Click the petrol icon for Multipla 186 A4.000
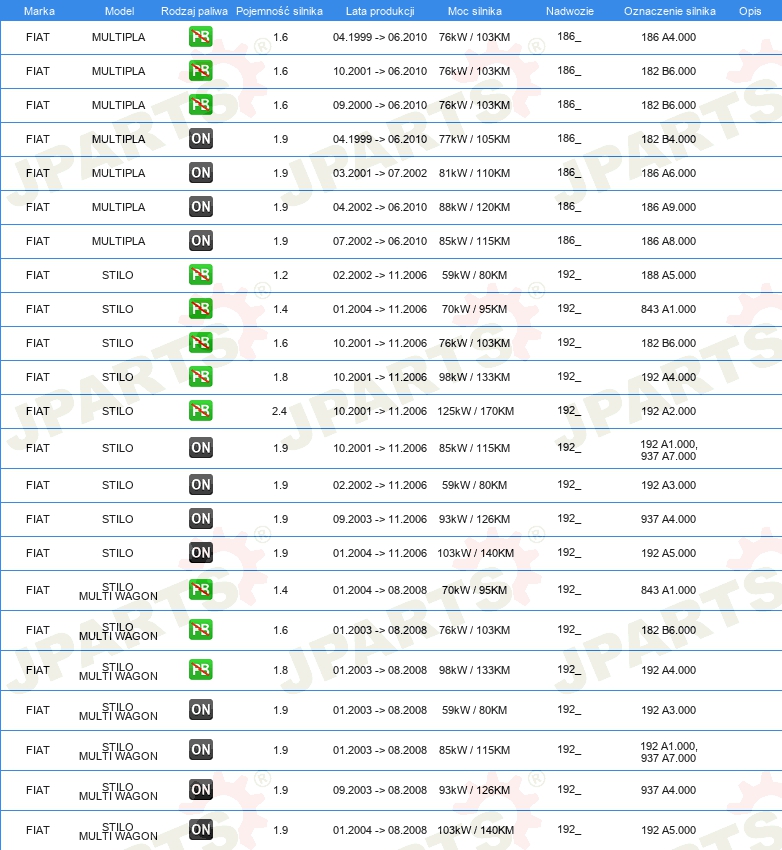 tap(201, 37)
